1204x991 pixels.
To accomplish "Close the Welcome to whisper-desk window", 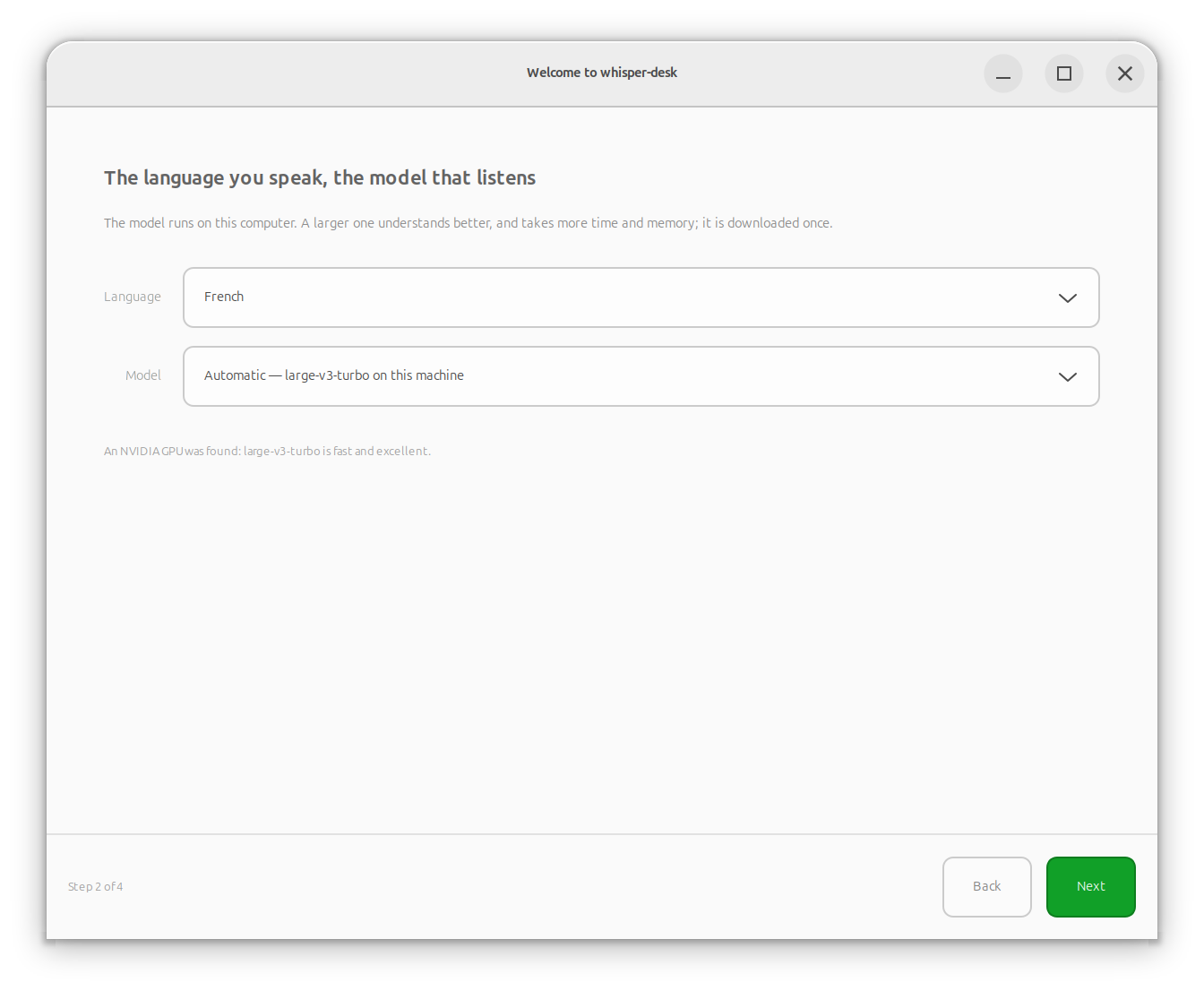I will coord(1125,73).
